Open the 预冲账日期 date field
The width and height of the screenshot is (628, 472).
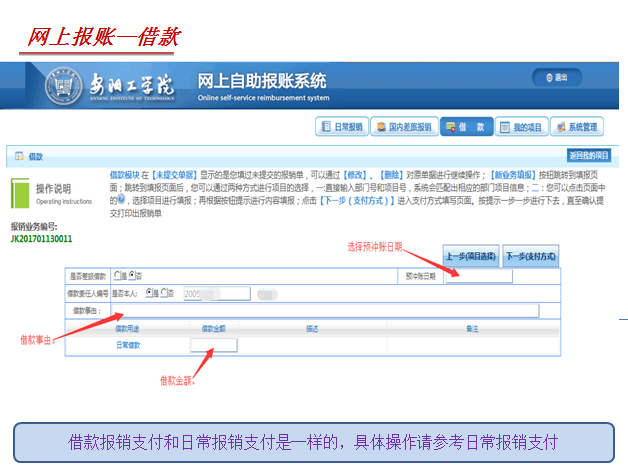pyautogui.click(x=478, y=276)
